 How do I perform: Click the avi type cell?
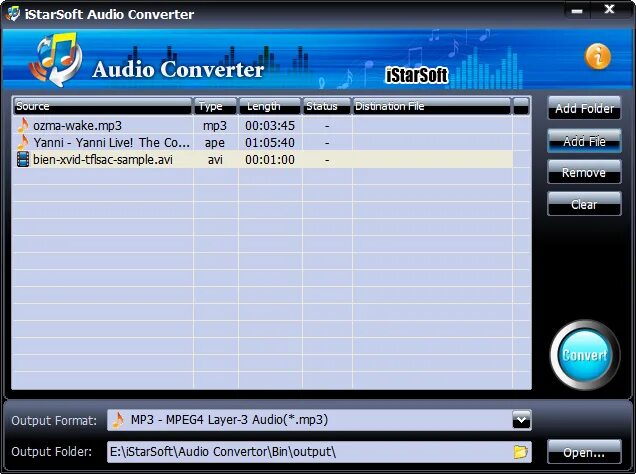pos(215,159)
